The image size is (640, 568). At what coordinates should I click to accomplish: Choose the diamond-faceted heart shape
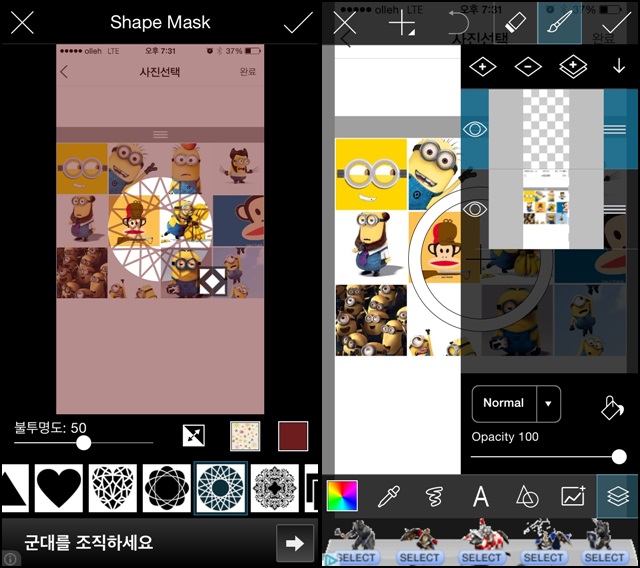113,488
